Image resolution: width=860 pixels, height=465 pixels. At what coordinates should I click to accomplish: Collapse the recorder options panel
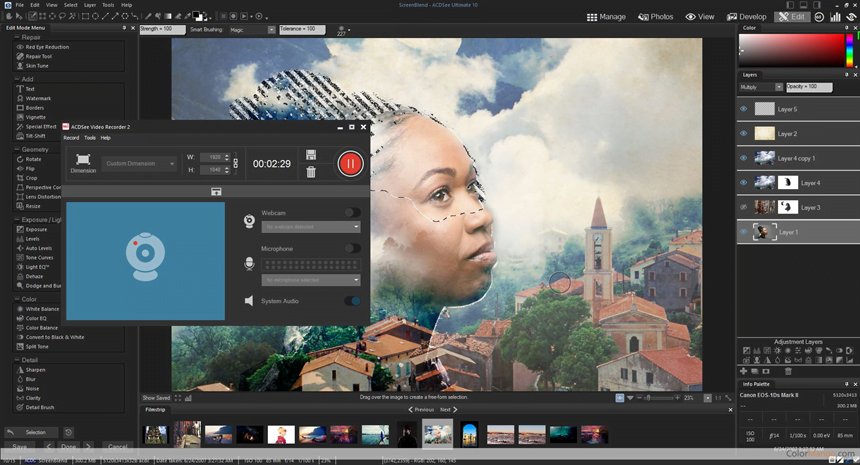tap(216, 191)
